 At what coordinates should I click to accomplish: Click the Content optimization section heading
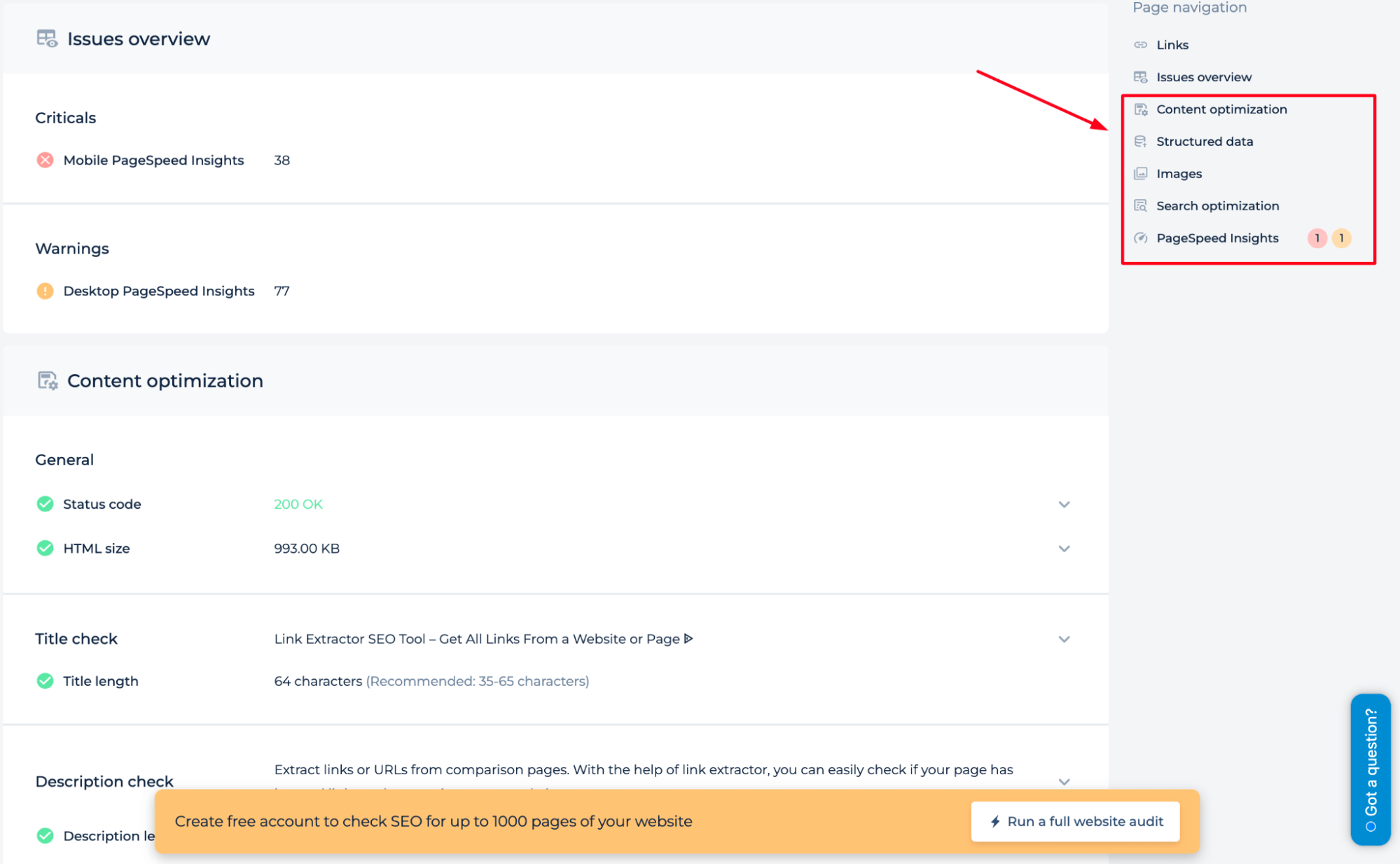coord(165,380)
